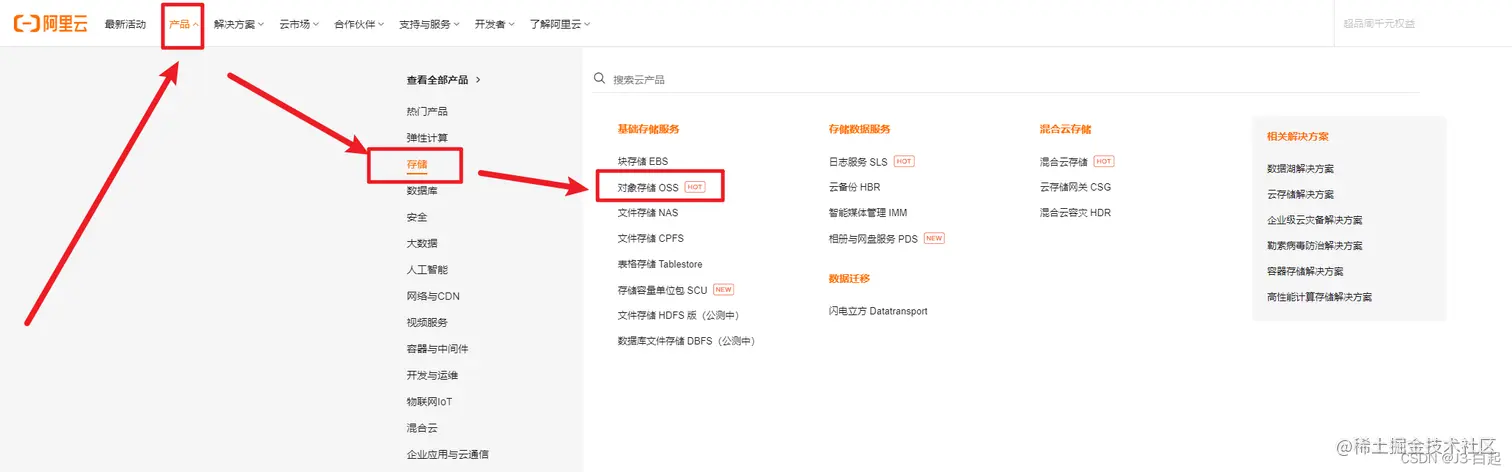Open 勒索病毒防治解决方案 link
The height and width of the screenshot is (472, 1512).
[x=1314, y=246]
